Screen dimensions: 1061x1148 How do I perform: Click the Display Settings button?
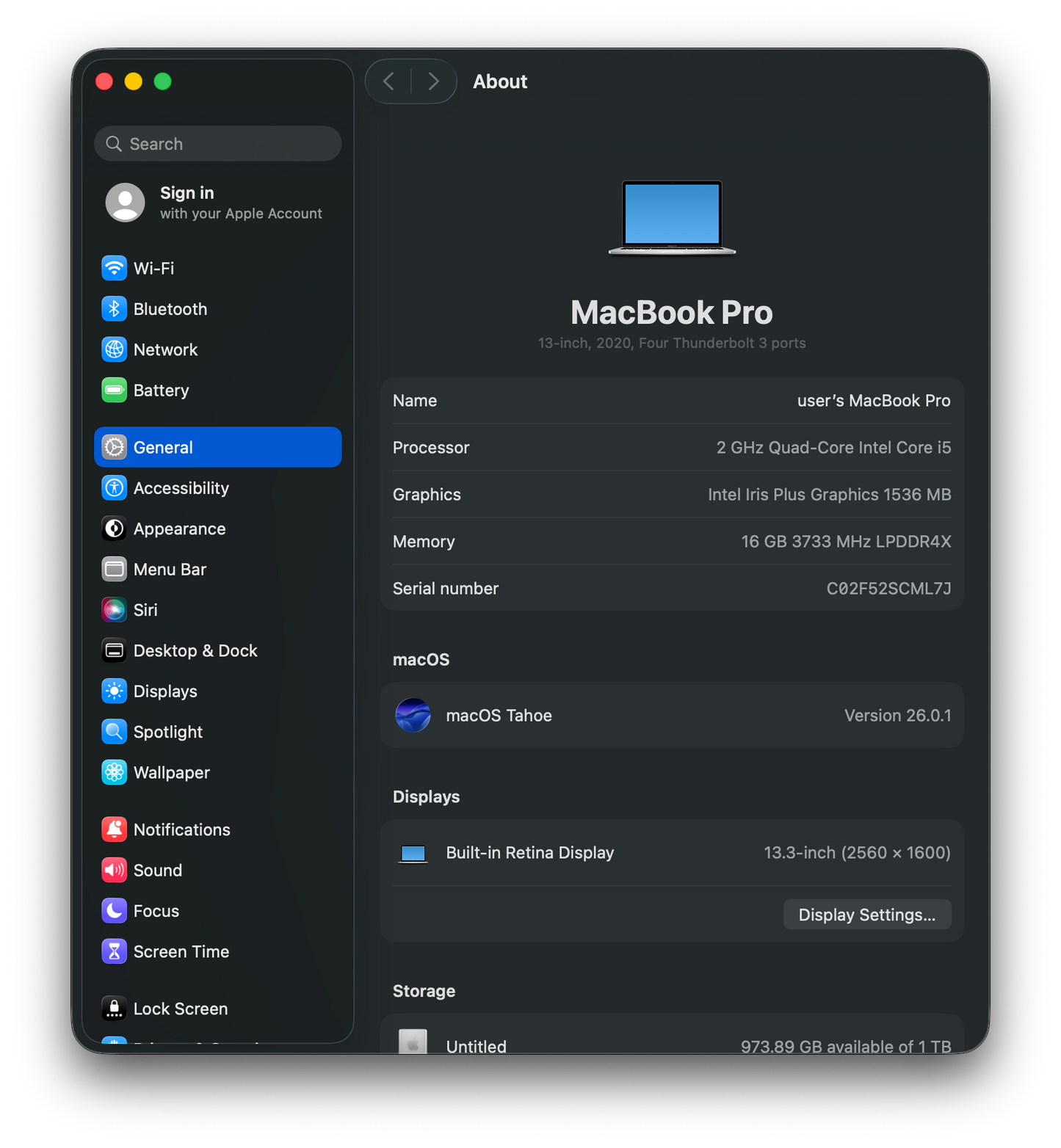(866, 915)
